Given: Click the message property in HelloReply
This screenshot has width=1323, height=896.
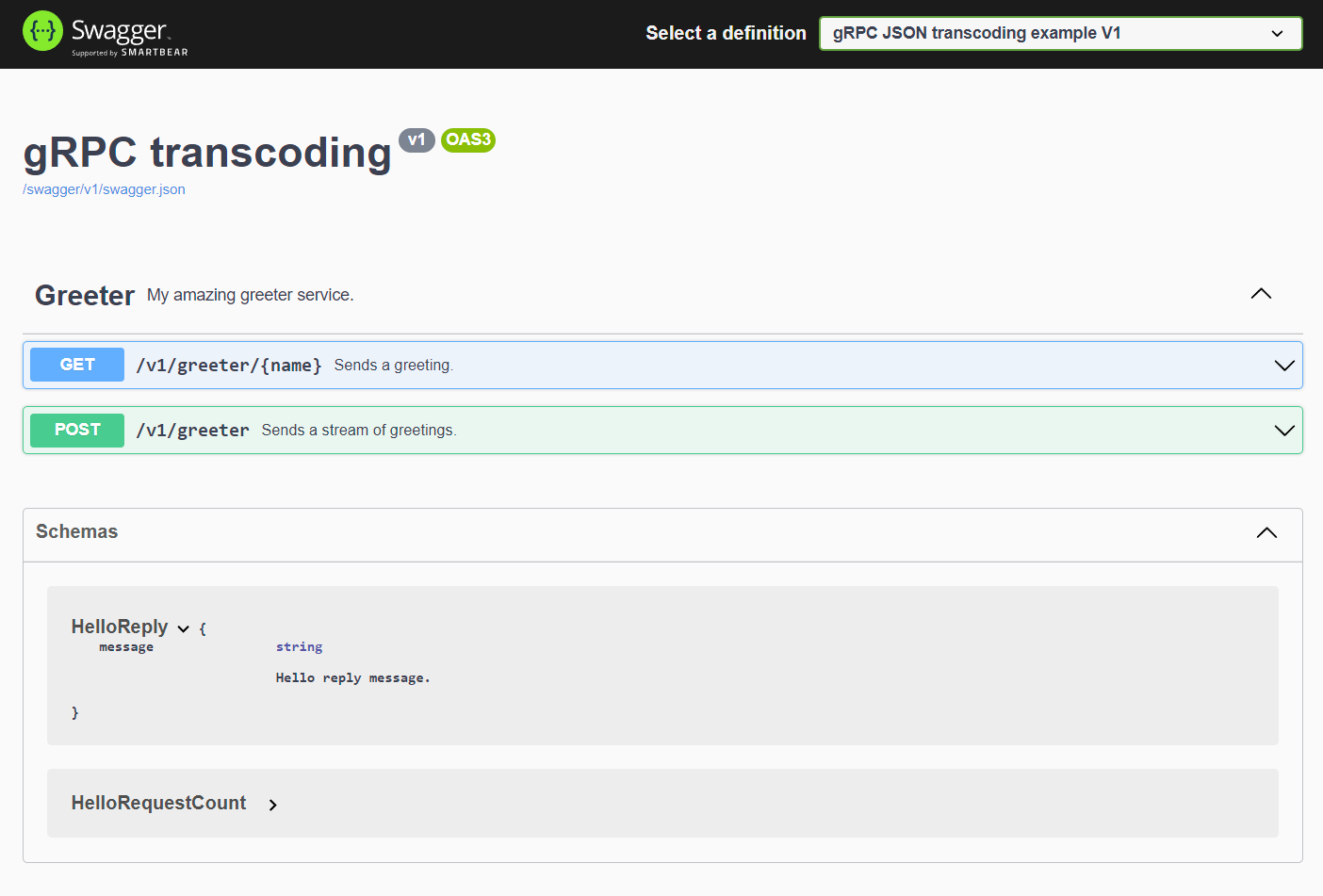Looking at the screenshot, I should [x=126, y=647].
